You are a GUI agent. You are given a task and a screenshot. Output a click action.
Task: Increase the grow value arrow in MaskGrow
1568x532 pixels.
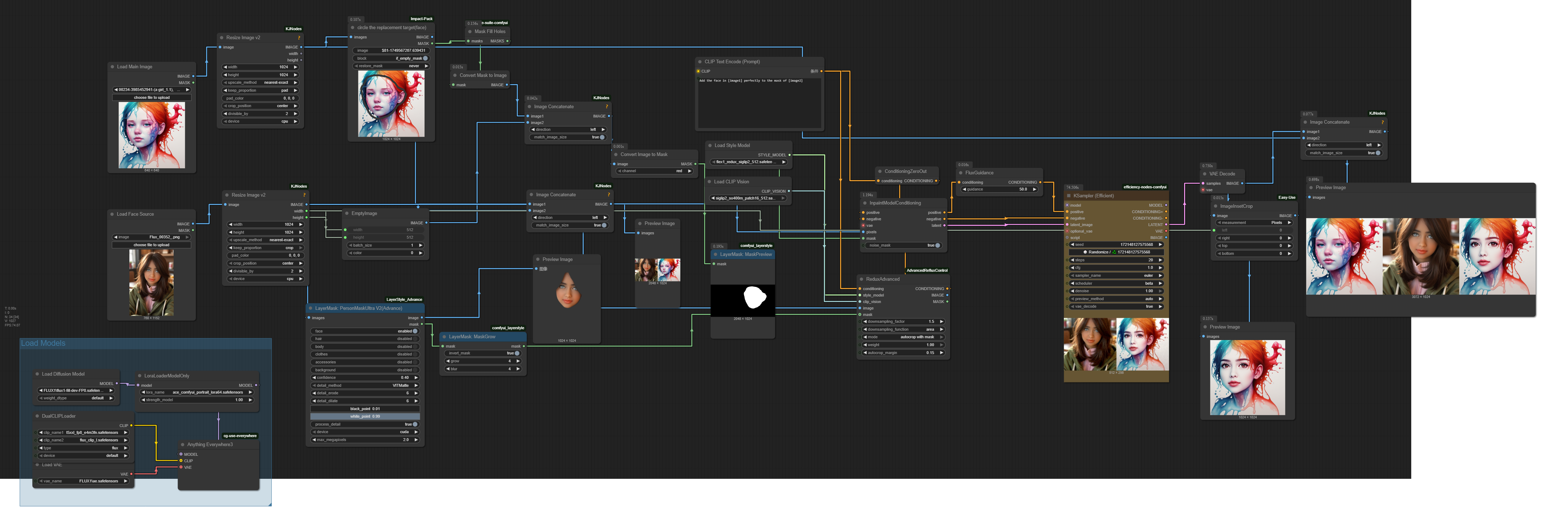pyautogui.click(x=519, y=362)
